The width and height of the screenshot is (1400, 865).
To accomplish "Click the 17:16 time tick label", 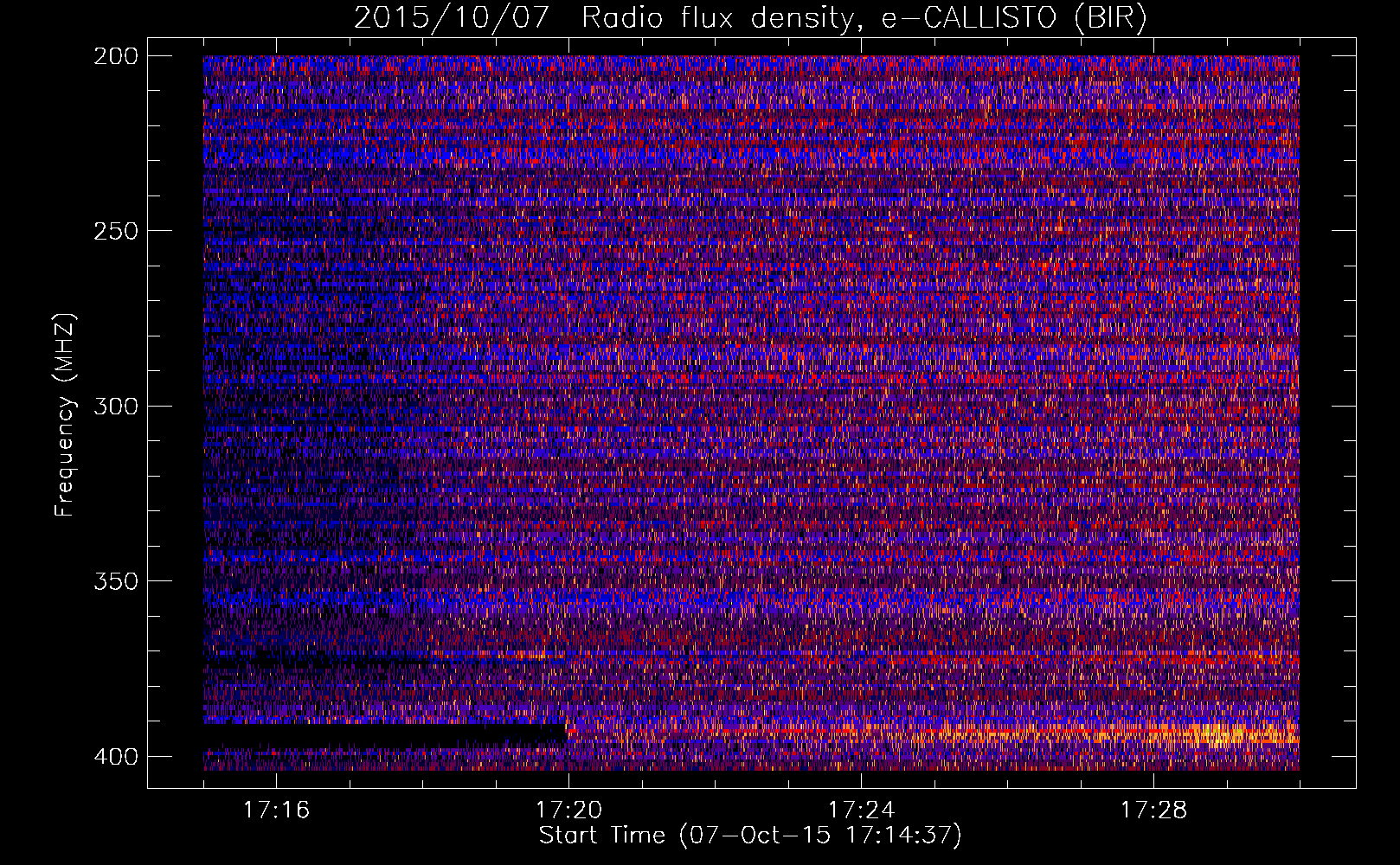I will (276, 811).
